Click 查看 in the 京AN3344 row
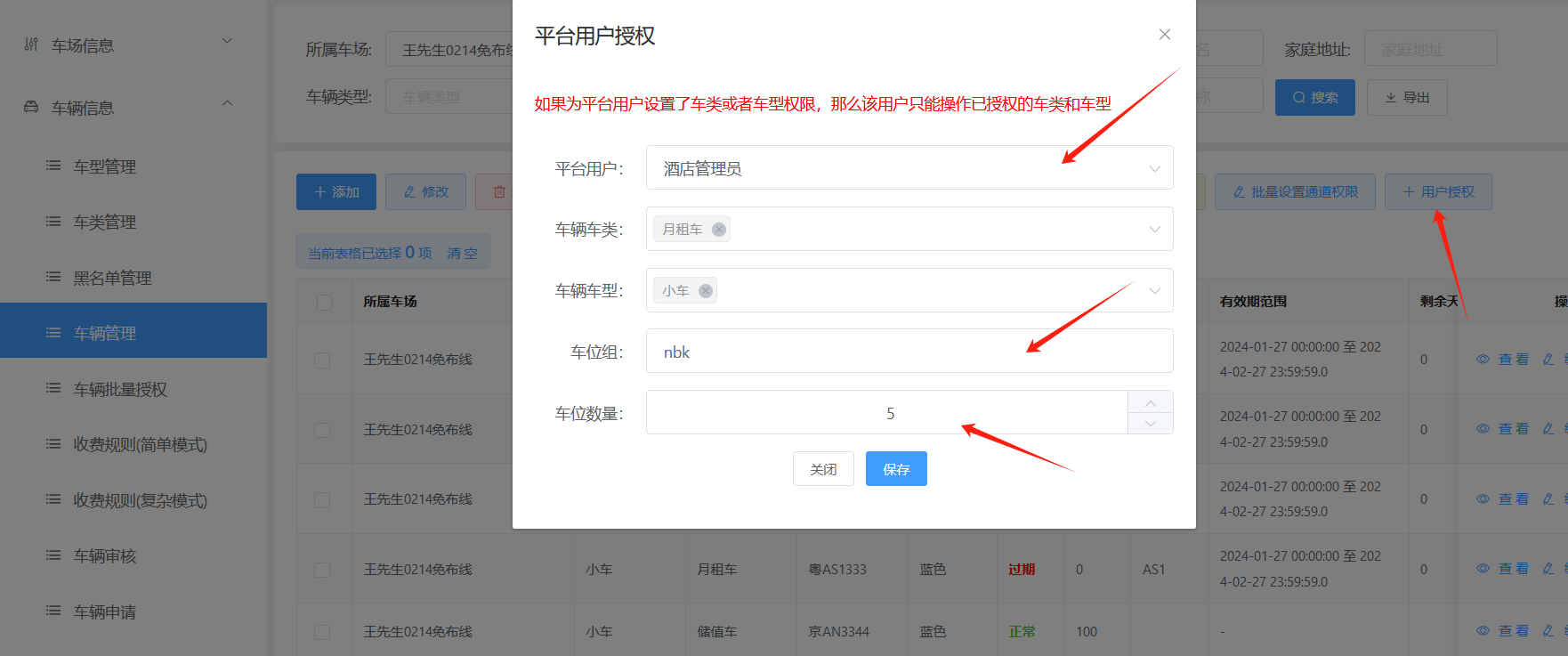This screenshot has width=1568, height=656. click(1503, 630)
